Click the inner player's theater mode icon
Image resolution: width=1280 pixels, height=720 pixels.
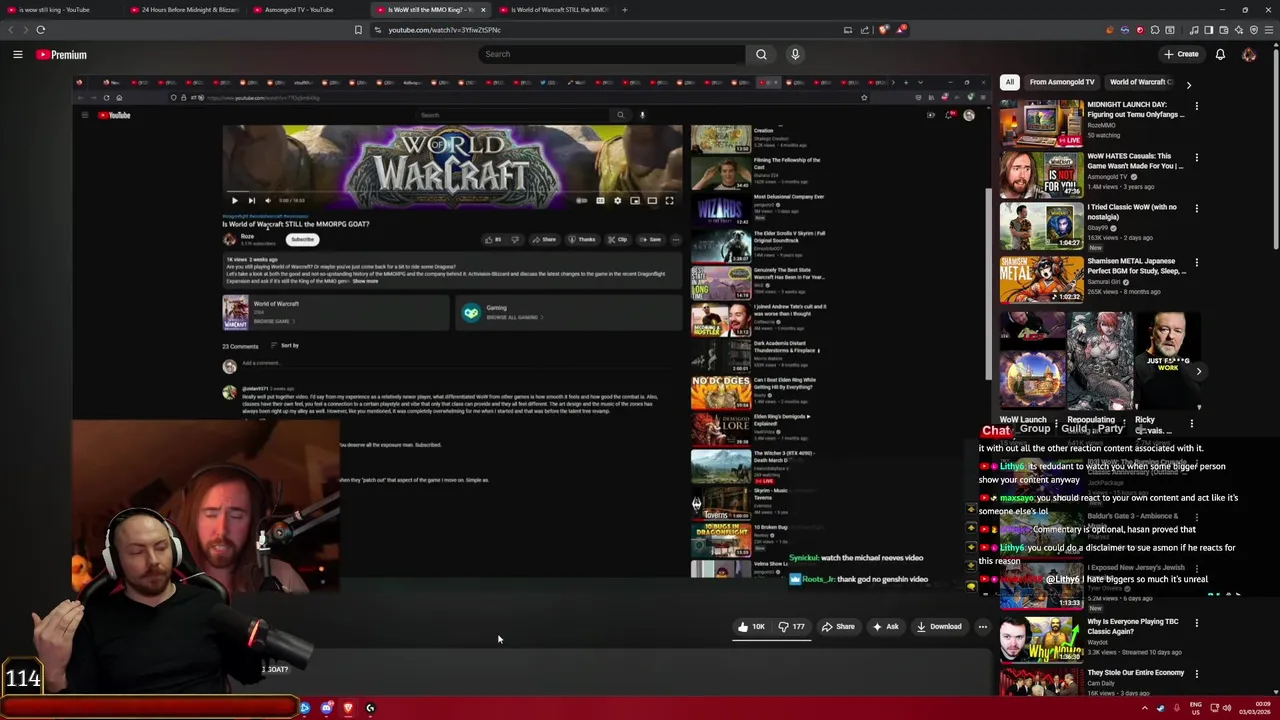[x=652, y=201]
